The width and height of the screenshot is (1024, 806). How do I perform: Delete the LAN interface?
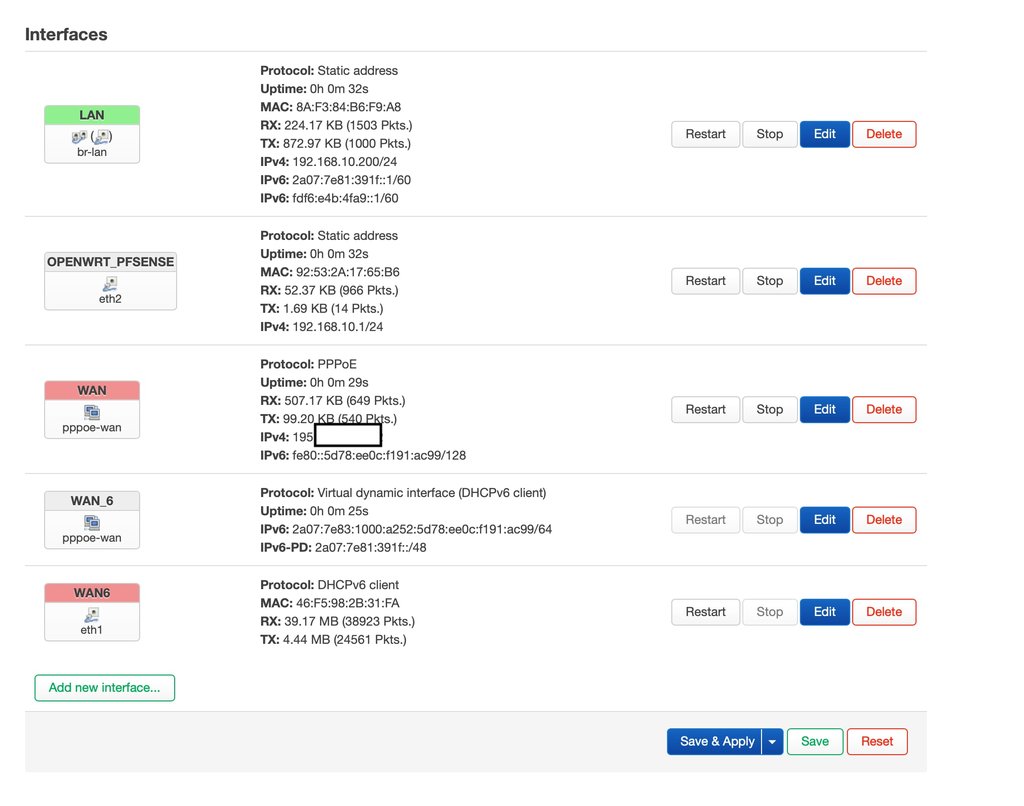coord(884,134)
